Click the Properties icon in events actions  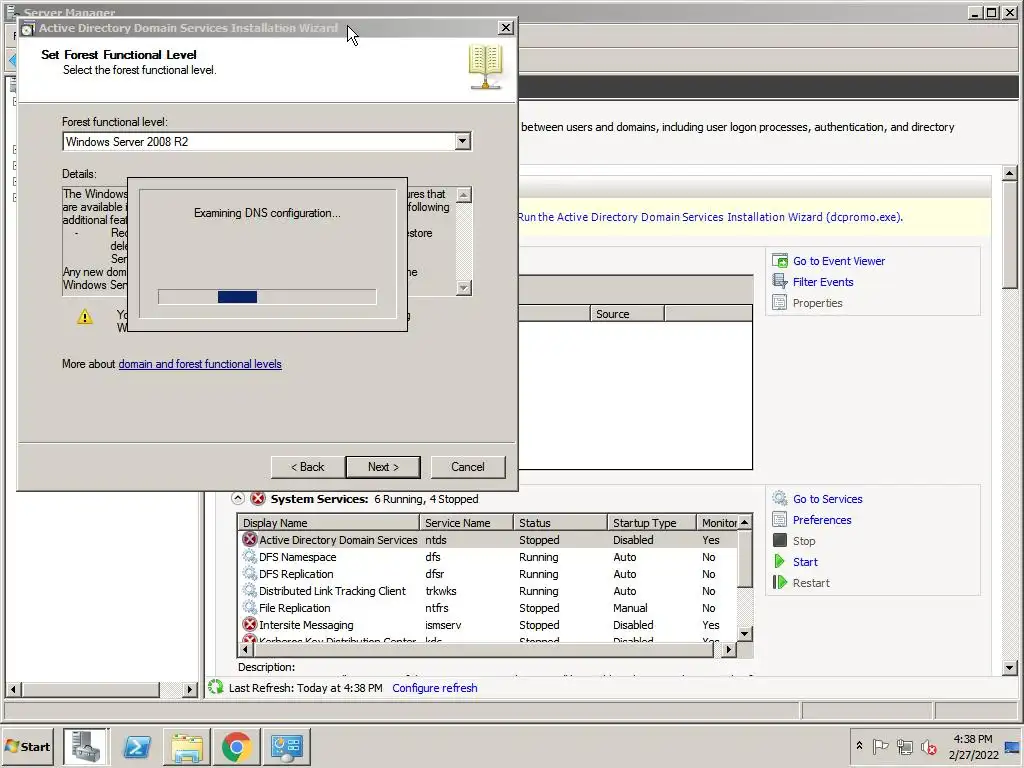click(x=780, y=302)
